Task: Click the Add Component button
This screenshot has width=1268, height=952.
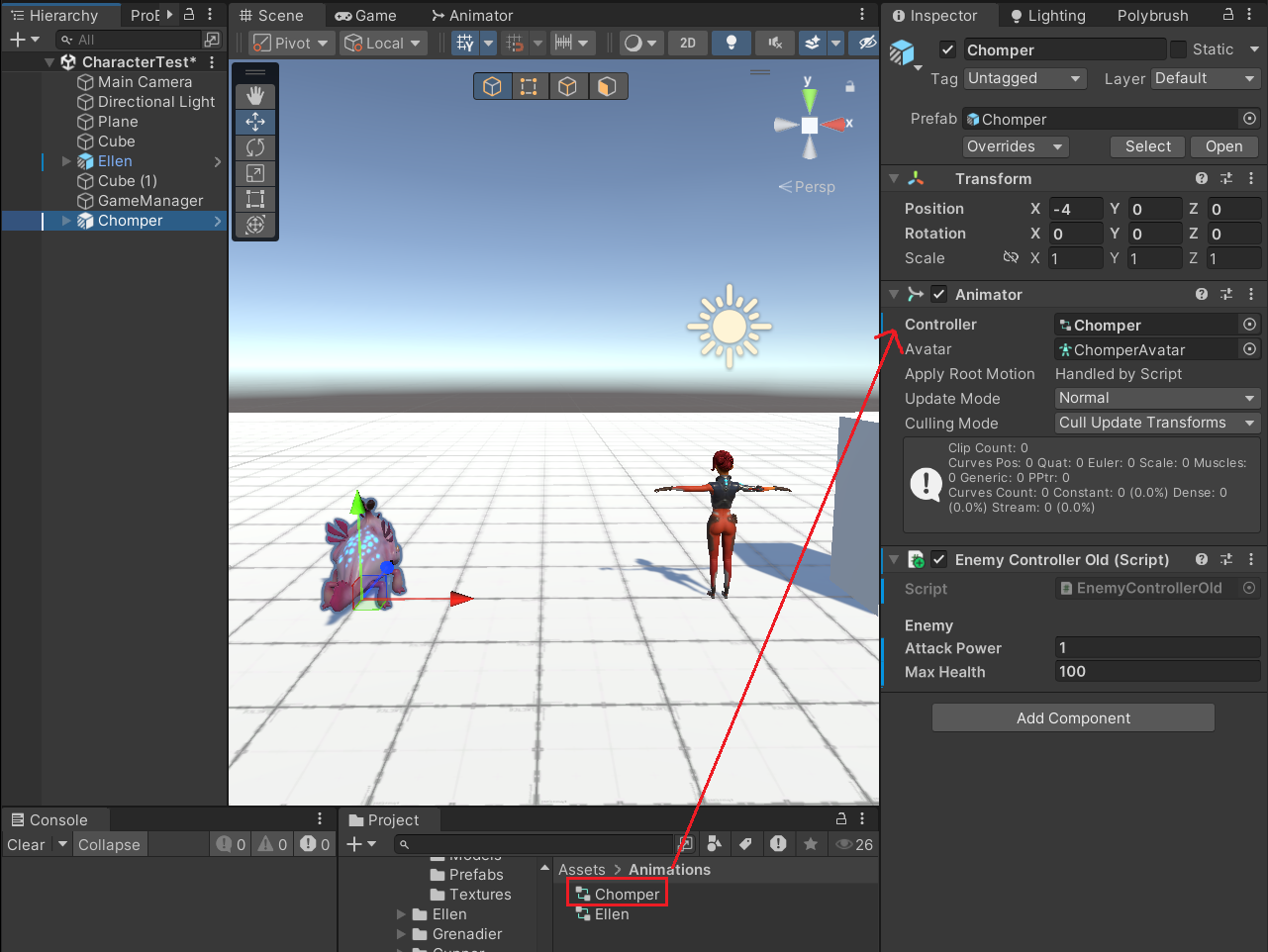Action: click(x=1073, y=717)
